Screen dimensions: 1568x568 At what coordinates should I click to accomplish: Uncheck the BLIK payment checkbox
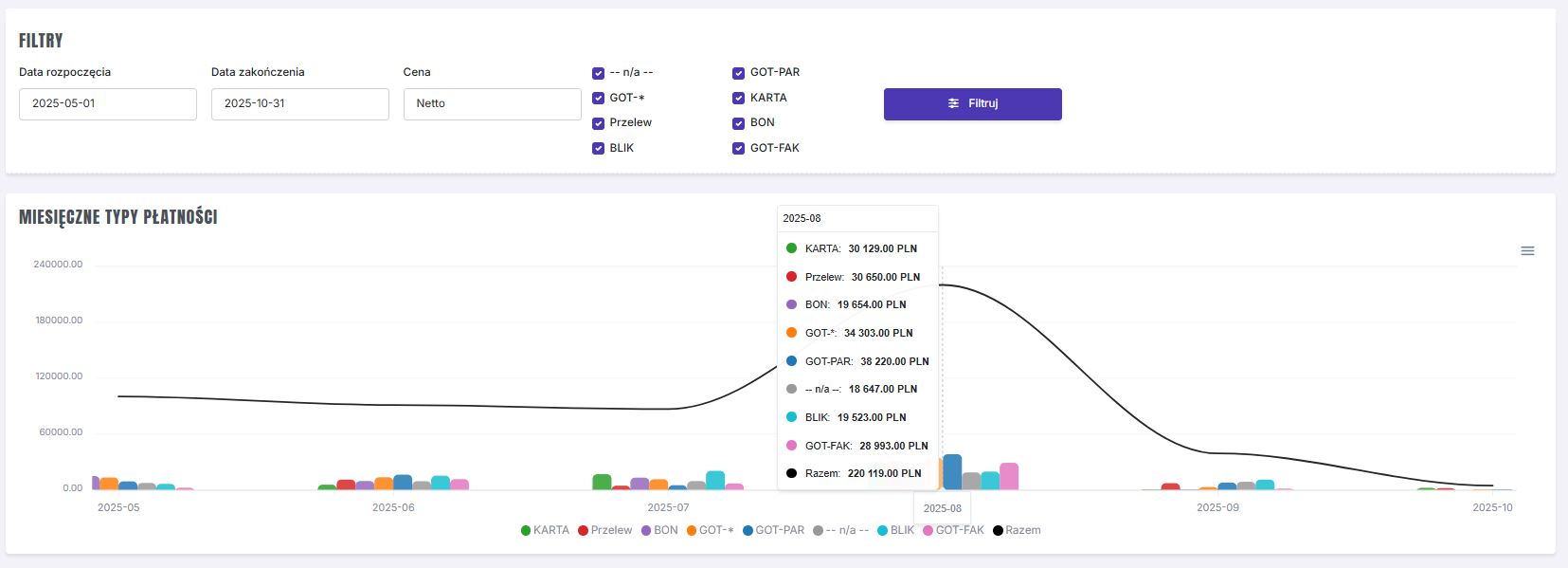598,149
